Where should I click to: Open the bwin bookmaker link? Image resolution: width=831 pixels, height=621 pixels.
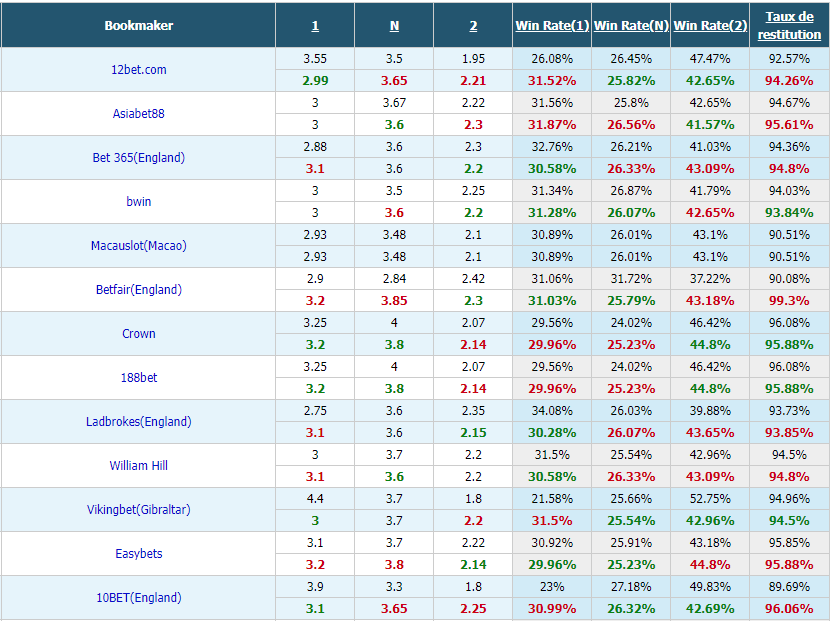coord(139,201)
